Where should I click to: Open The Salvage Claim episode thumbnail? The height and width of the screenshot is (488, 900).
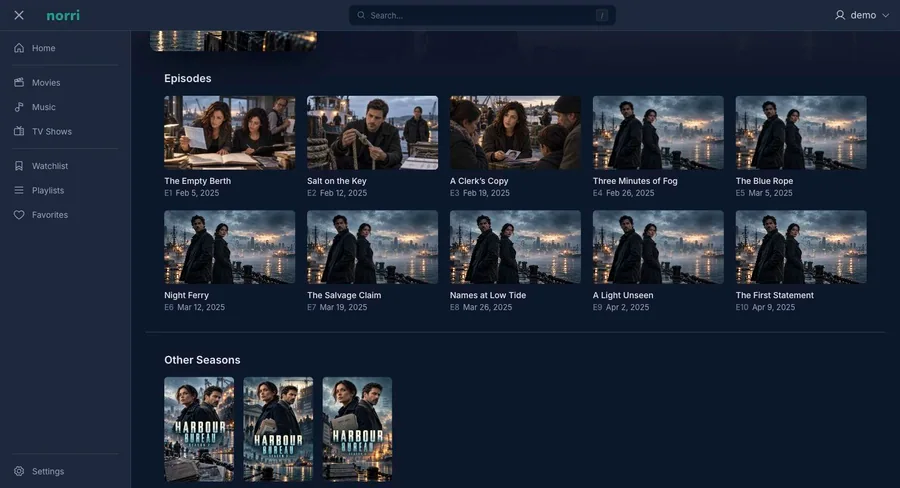[373, 247]
